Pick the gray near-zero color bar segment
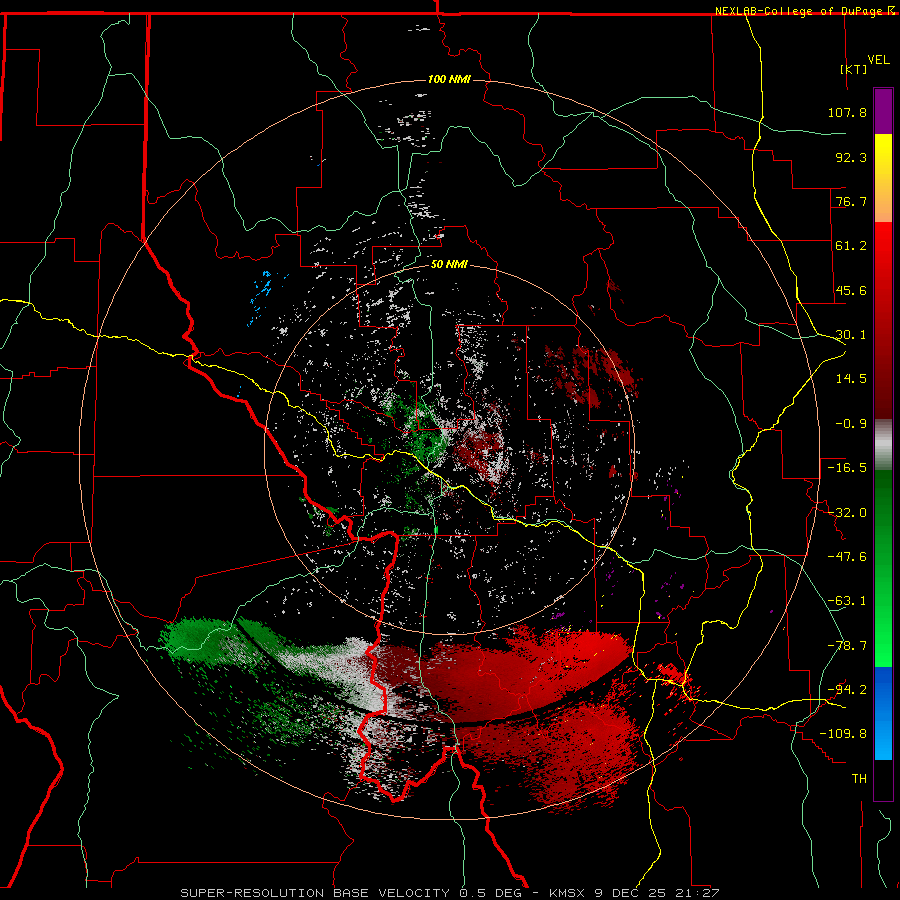900x900 pixels. coord(883,445)
